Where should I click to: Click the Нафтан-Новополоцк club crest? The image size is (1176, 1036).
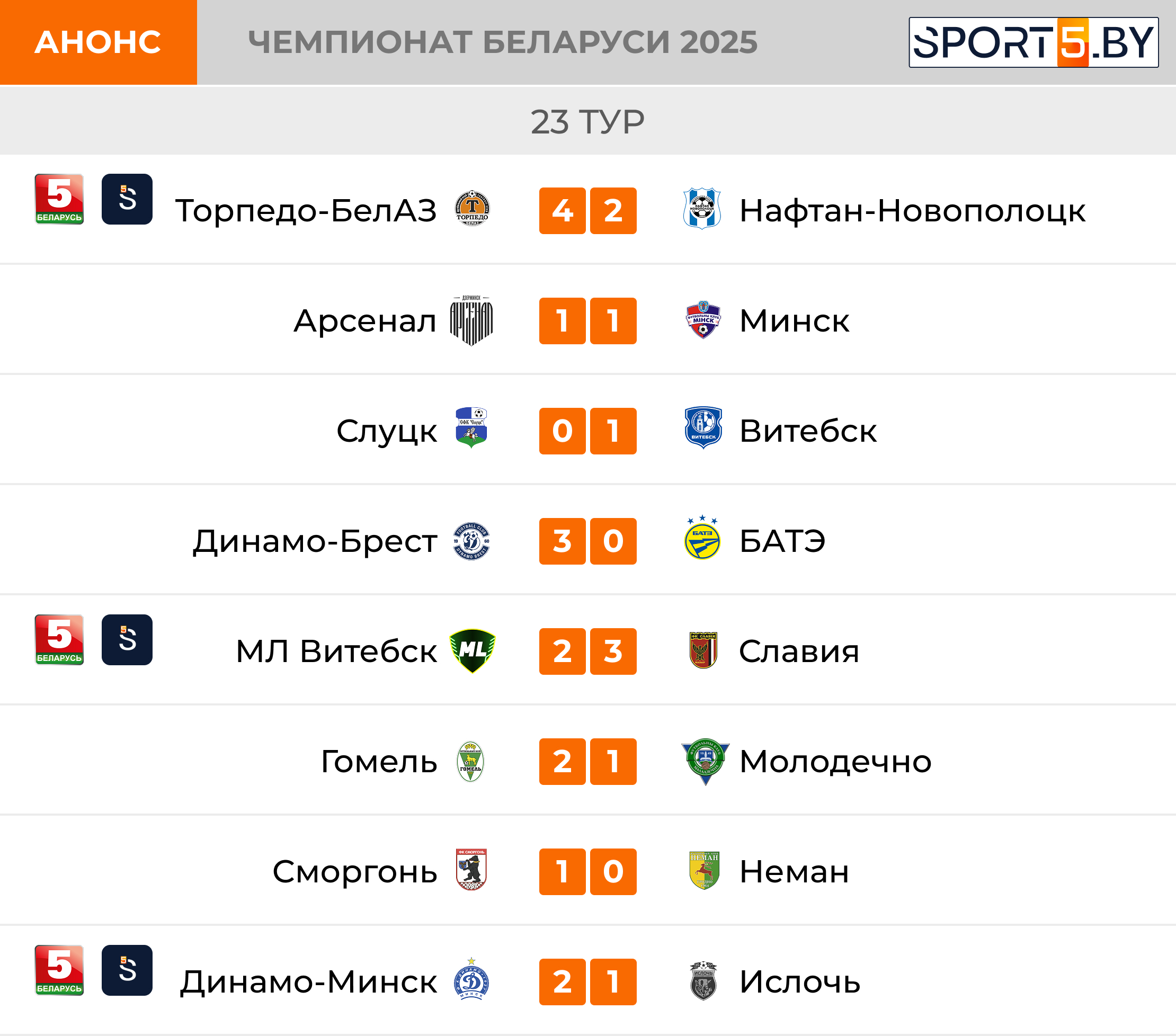702,208
